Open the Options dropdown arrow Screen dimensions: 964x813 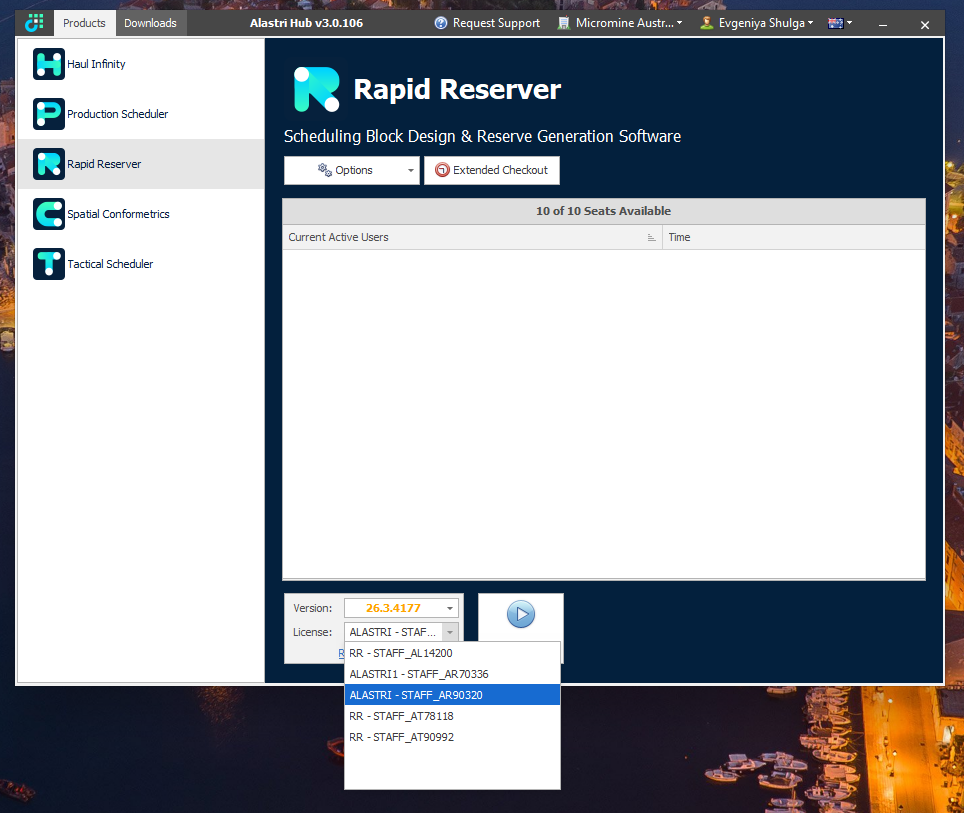coord(411,170)
